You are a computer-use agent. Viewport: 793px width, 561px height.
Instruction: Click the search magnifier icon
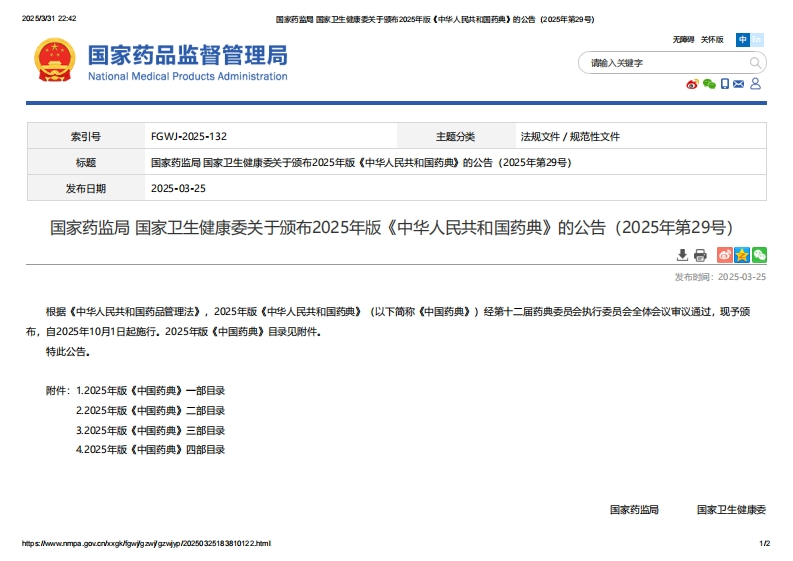coord(756,63)
